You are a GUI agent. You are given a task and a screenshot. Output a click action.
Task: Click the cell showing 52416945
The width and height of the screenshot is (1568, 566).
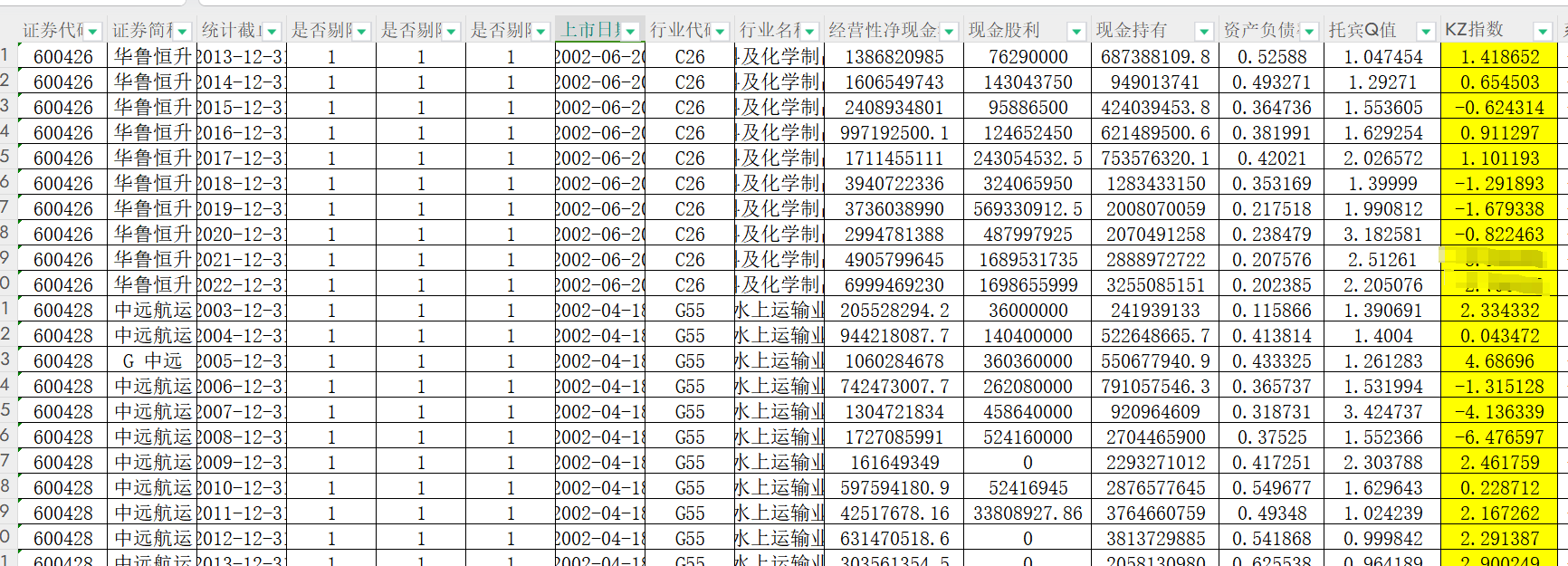click(1027, 487)
